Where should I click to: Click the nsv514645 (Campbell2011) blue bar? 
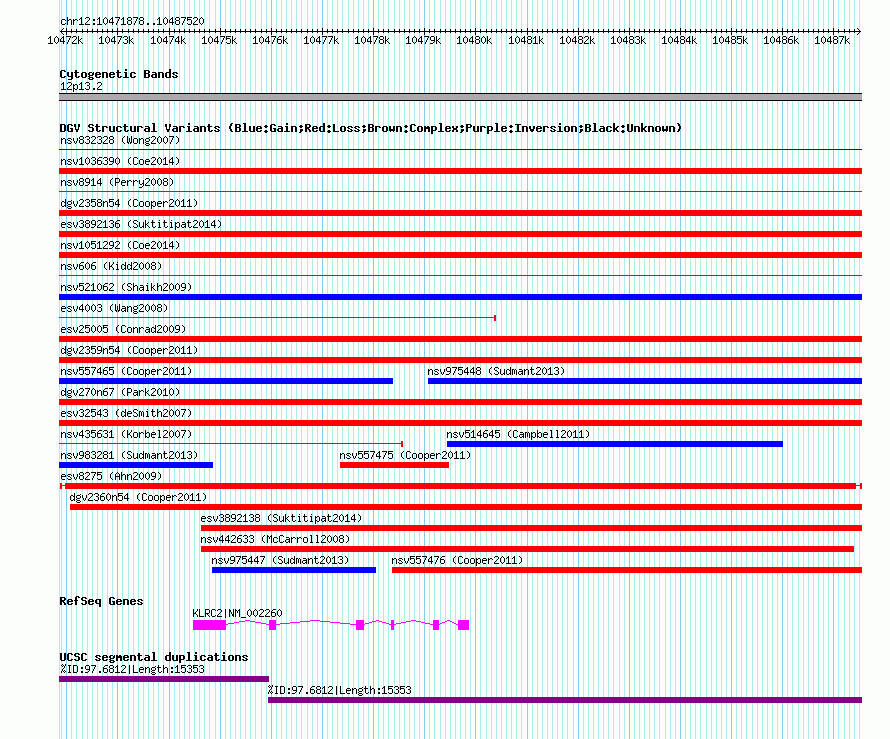615,444
